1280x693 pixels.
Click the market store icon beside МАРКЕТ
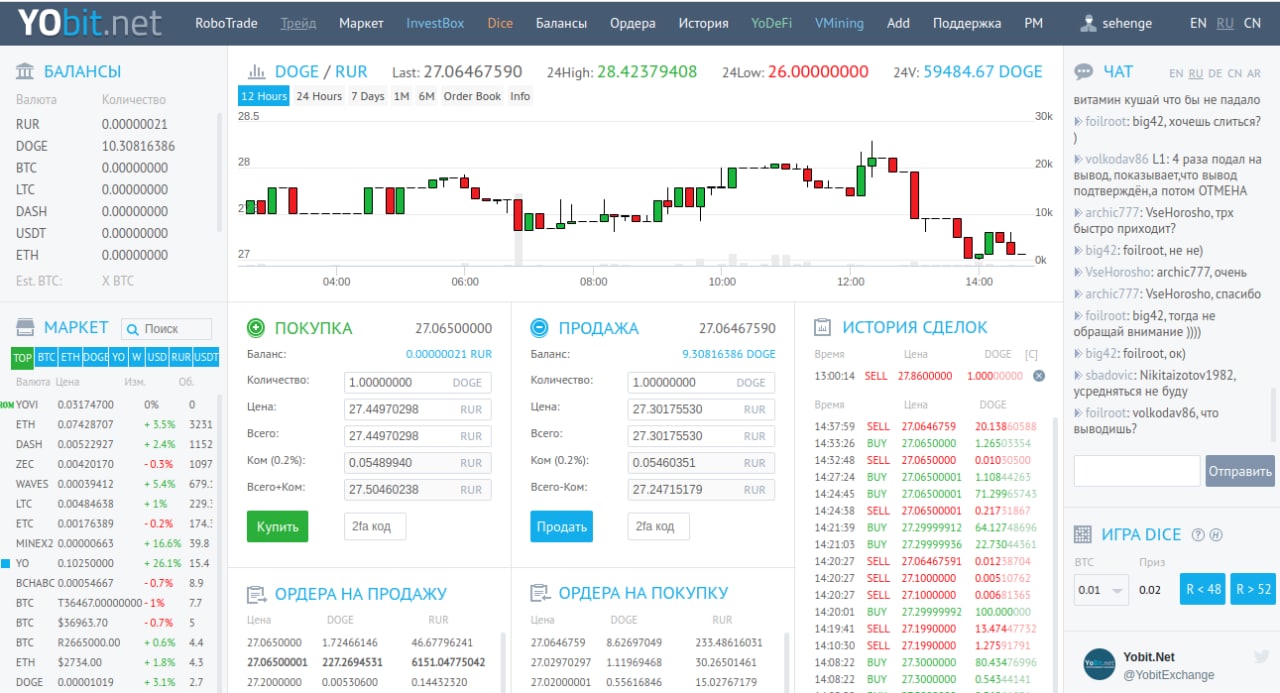click(x=25, y=328)
